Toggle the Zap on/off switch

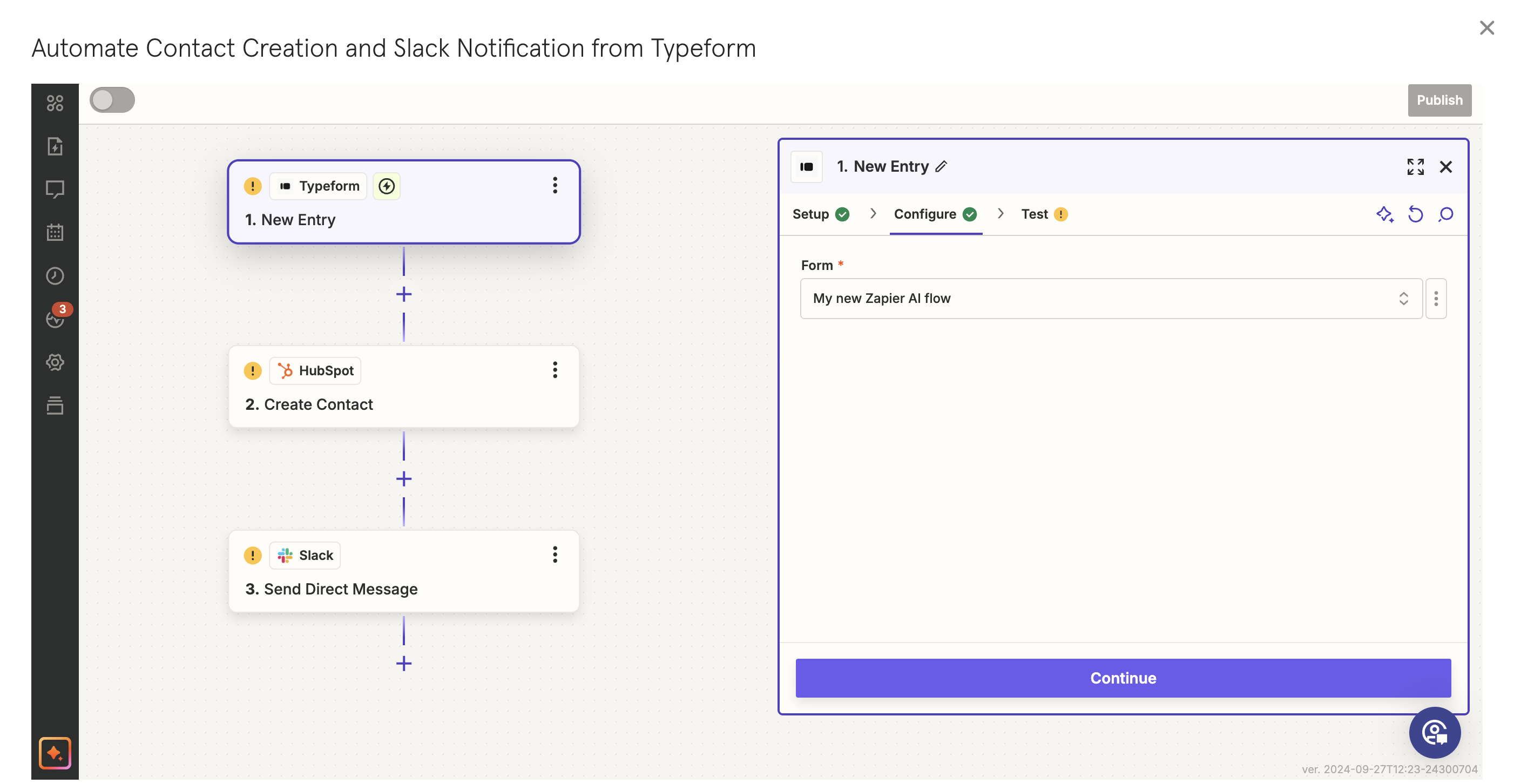pyautogui.click(x=112, y=100)
